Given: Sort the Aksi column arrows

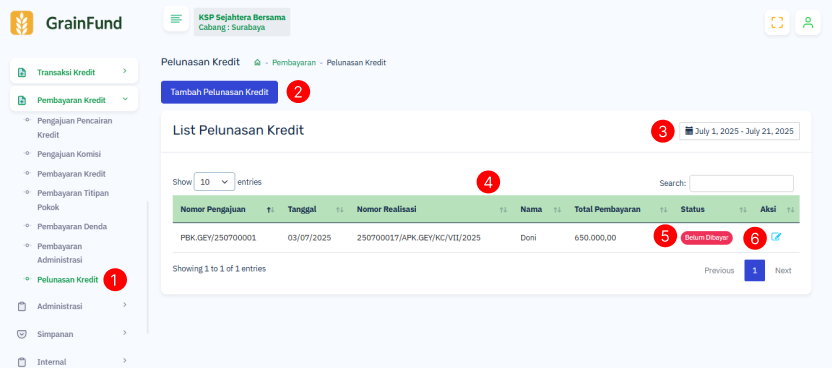Looking at the screenshot, I should 791,210.
